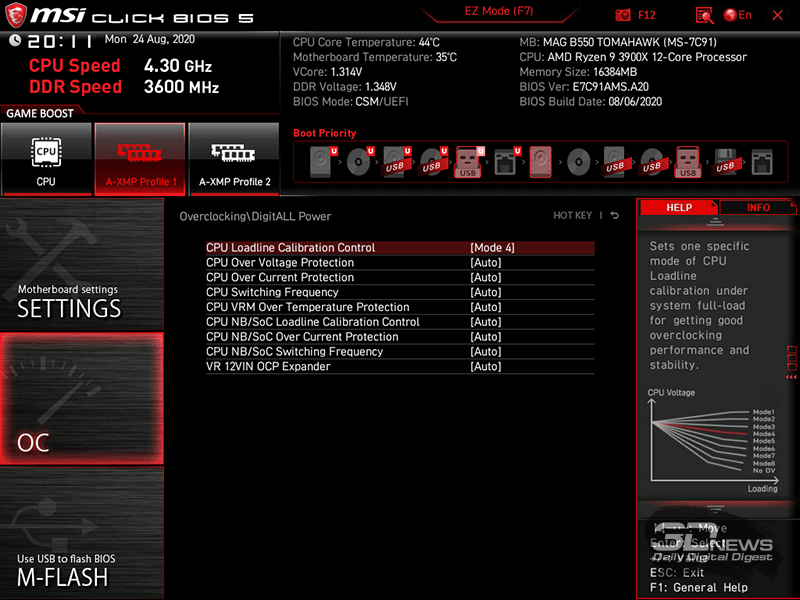The image size is (800, 600).
Task: Select the UEFI USB CD/DVD boot device
Action: 434,162
